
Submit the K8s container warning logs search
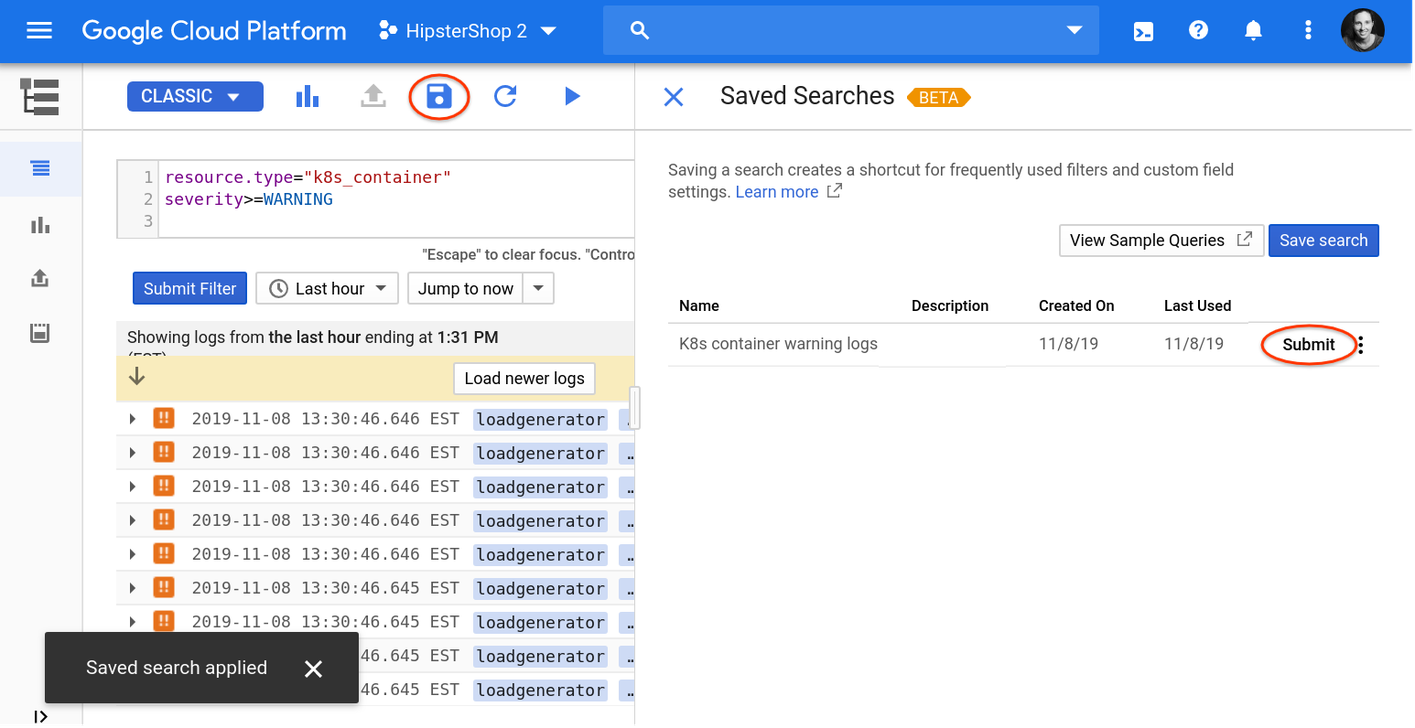pyautogui.click(x=1308, y=345)
